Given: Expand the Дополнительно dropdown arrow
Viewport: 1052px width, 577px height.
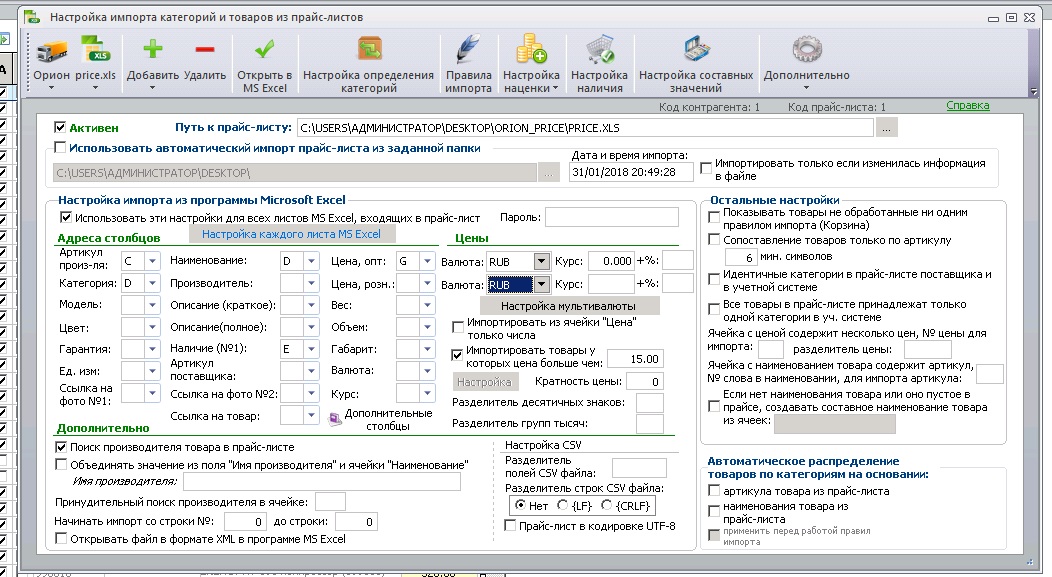Looking at the screenshot, I should pos(806,88).
